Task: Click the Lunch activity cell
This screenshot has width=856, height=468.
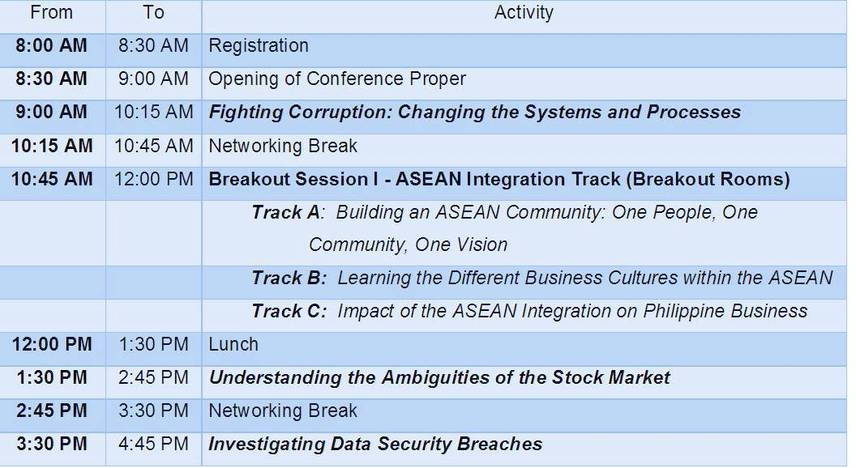Action: point(233,345)
